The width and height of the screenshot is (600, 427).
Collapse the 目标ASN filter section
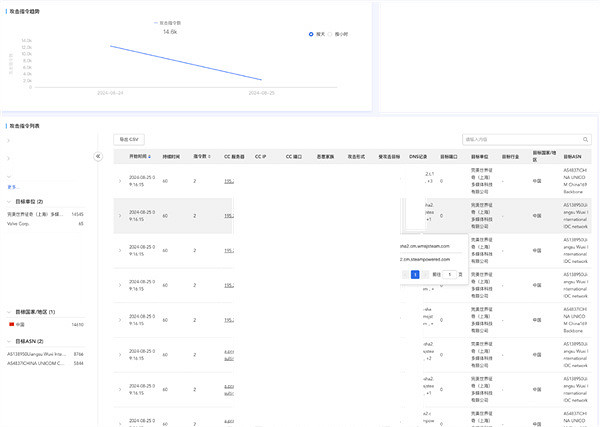point(9,341)
